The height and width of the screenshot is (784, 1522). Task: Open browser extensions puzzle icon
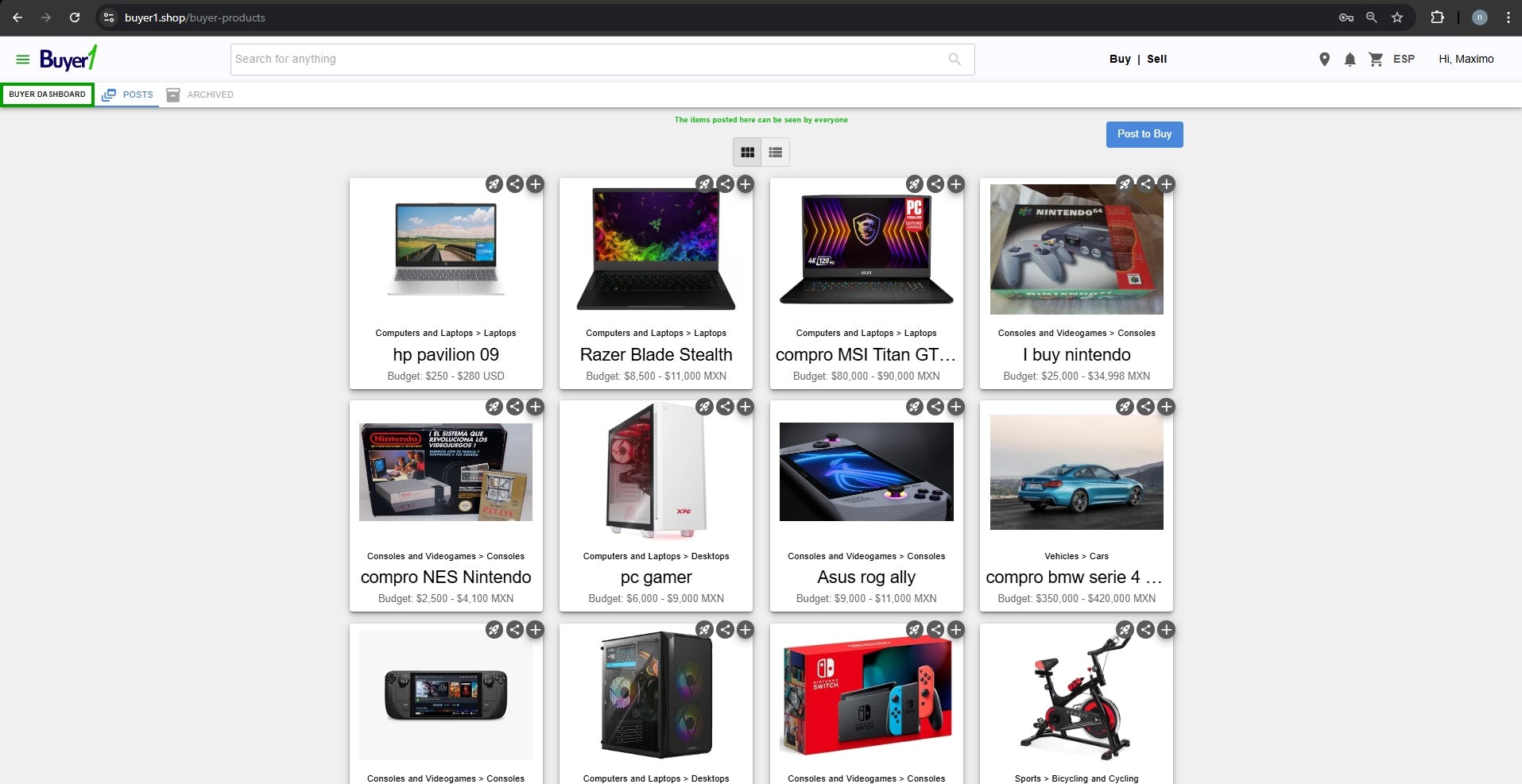[1437, 17]
